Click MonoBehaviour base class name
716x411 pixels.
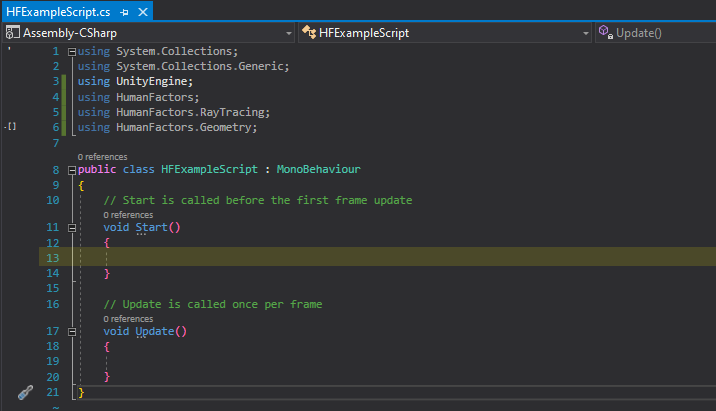319,169
